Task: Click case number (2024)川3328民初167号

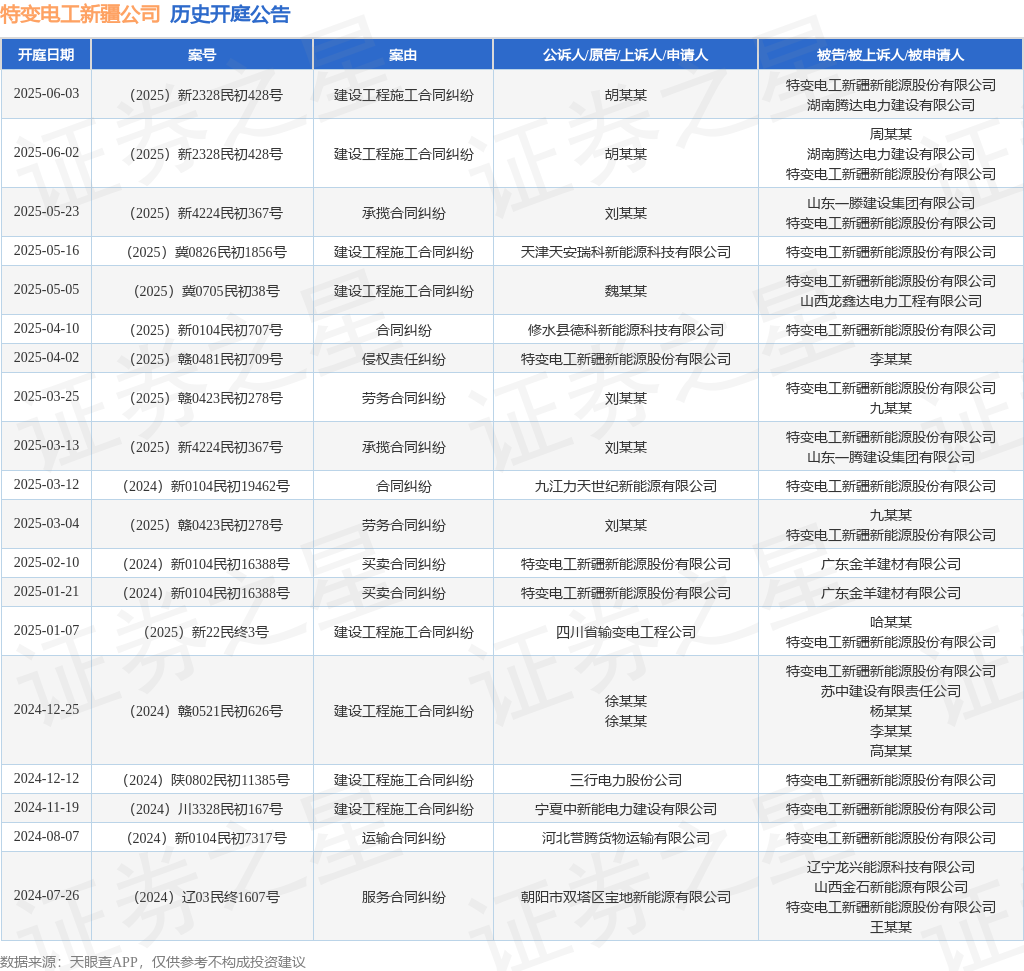Action: click(x=206, y=809)
